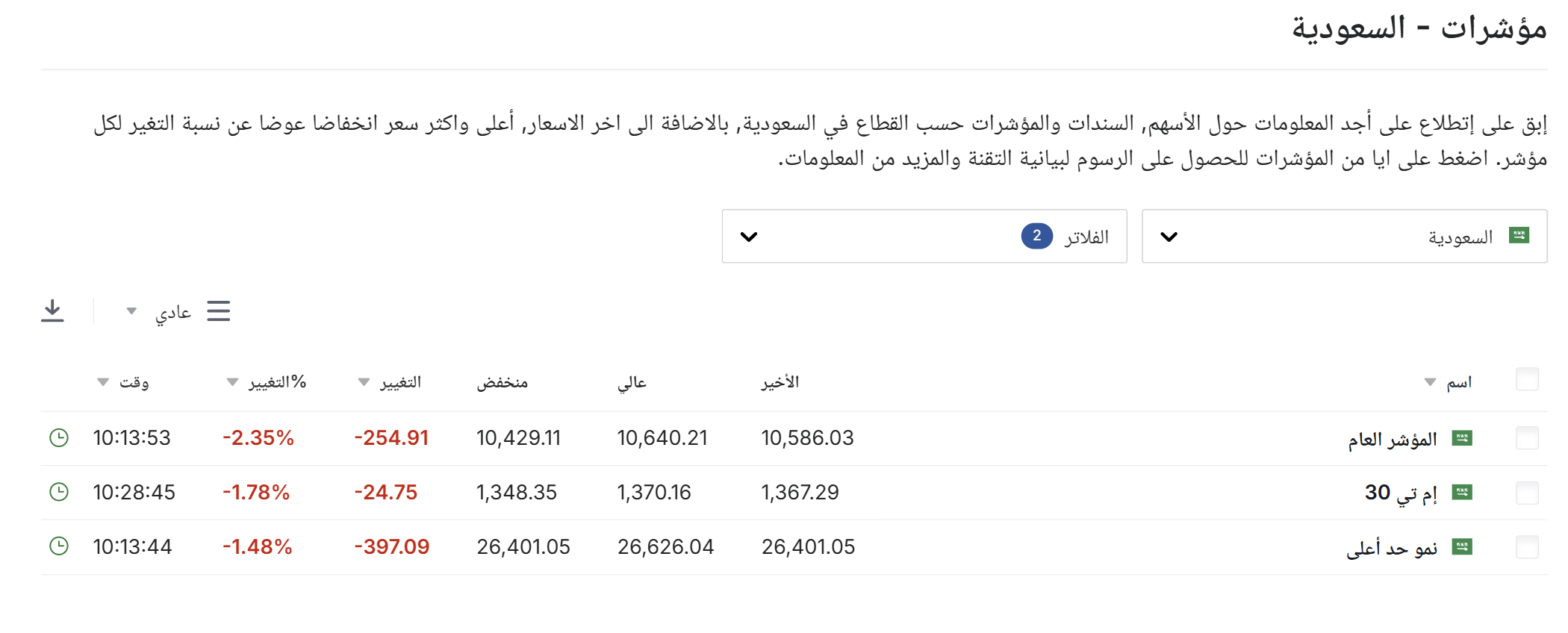
Task: Sort table by وقت column header
Action: pyautogui.click(x=123, y=382)
